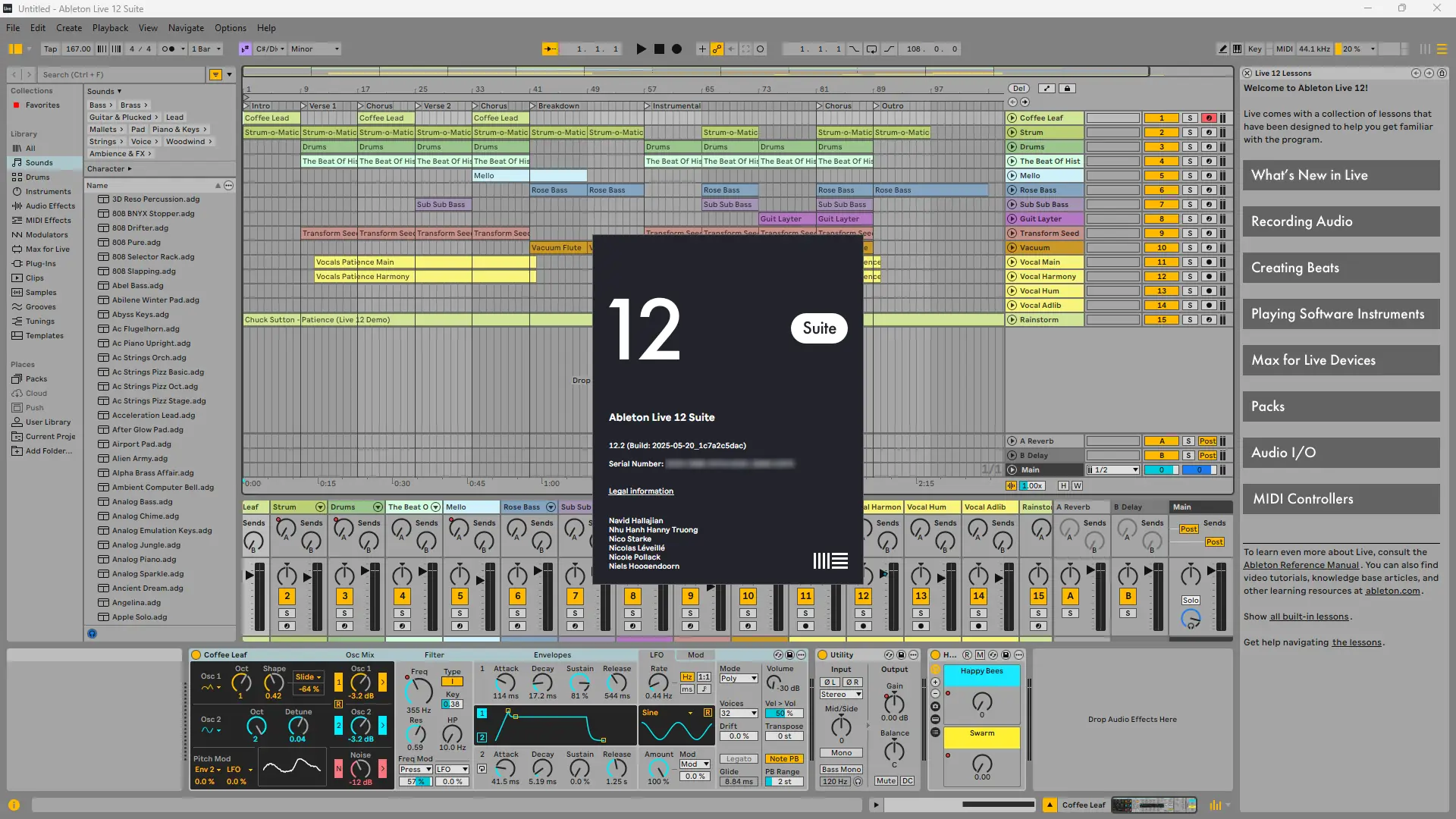Click the Play button in the transport
Viewport: 1456px width, 819px height.
coord(641,49)
